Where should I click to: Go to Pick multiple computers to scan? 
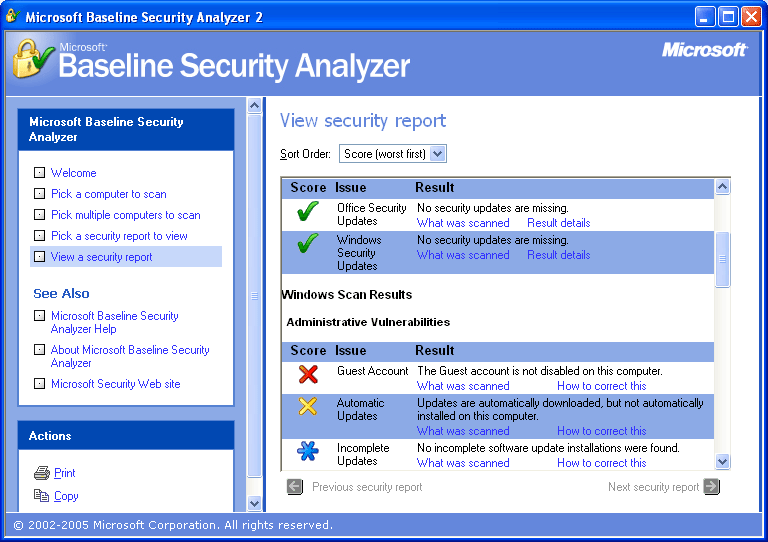tap(126, 215)
